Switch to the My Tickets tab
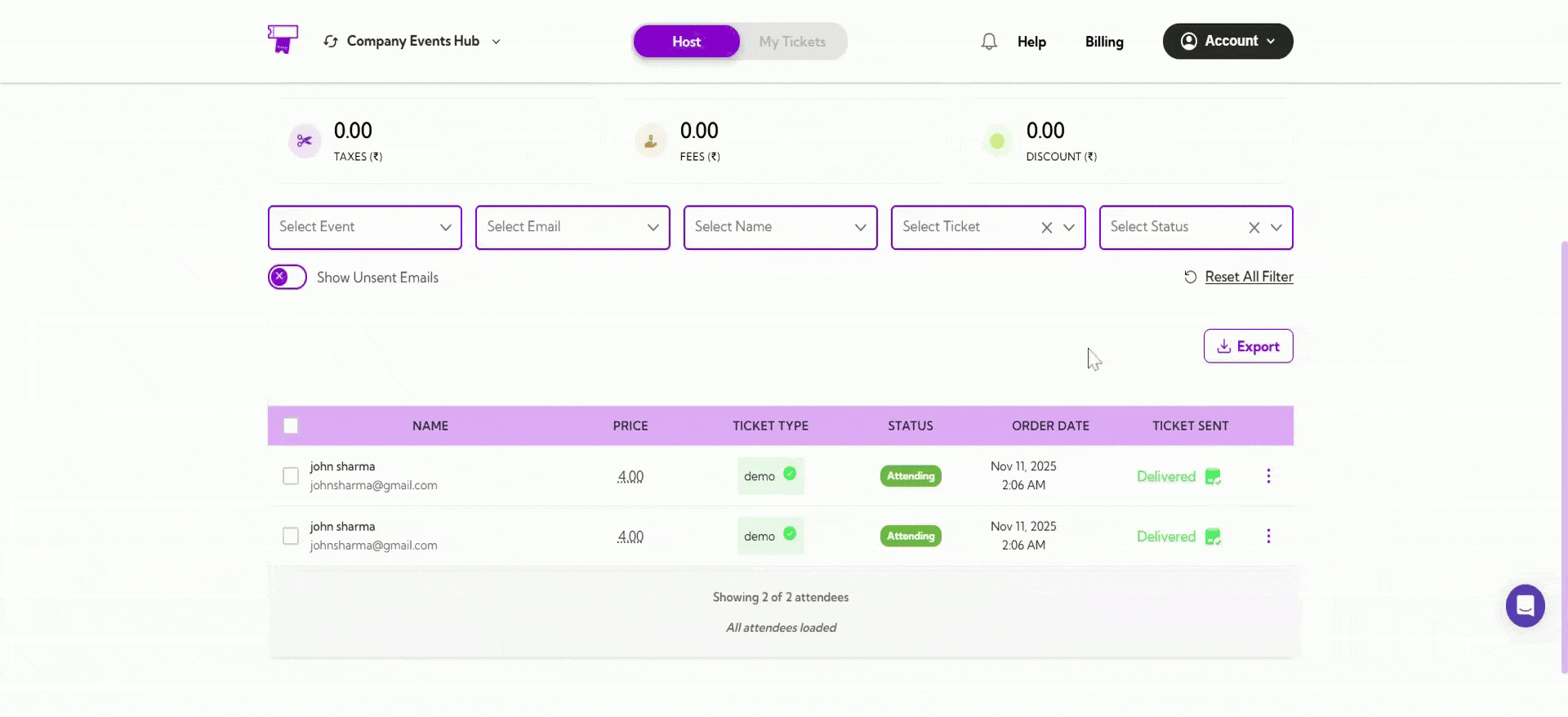The width and height of the screenshot is (1568, 717). point(792,42)
